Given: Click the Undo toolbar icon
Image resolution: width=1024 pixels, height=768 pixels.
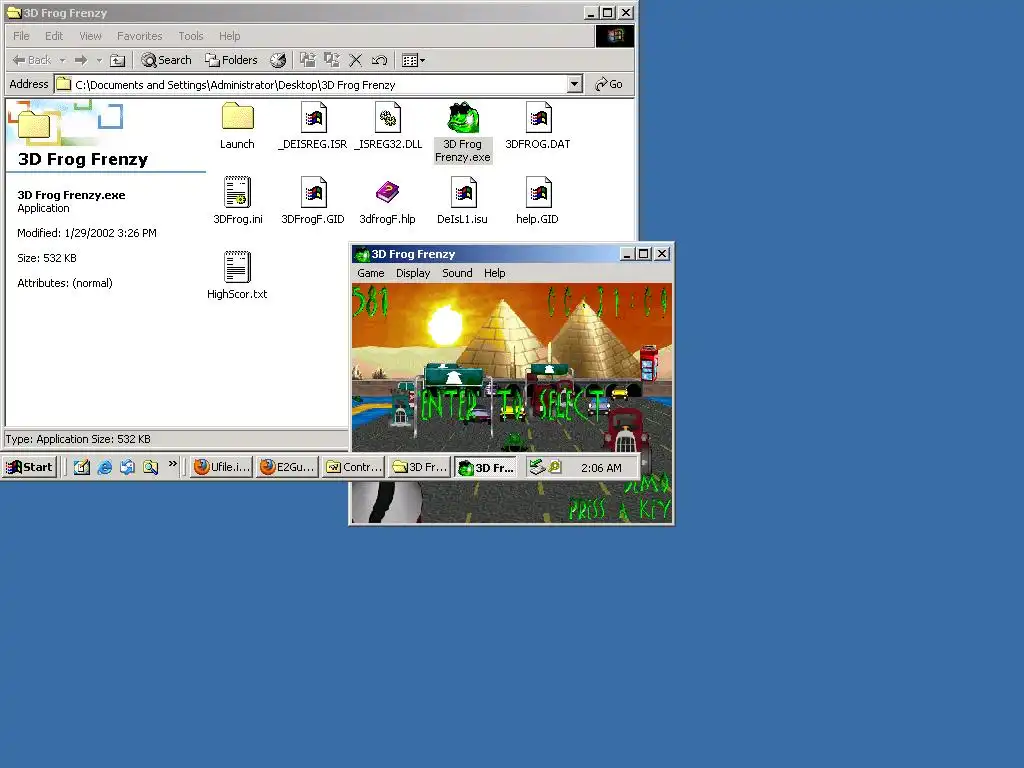Looking at the screenshot, I should (x=379, y=60).
